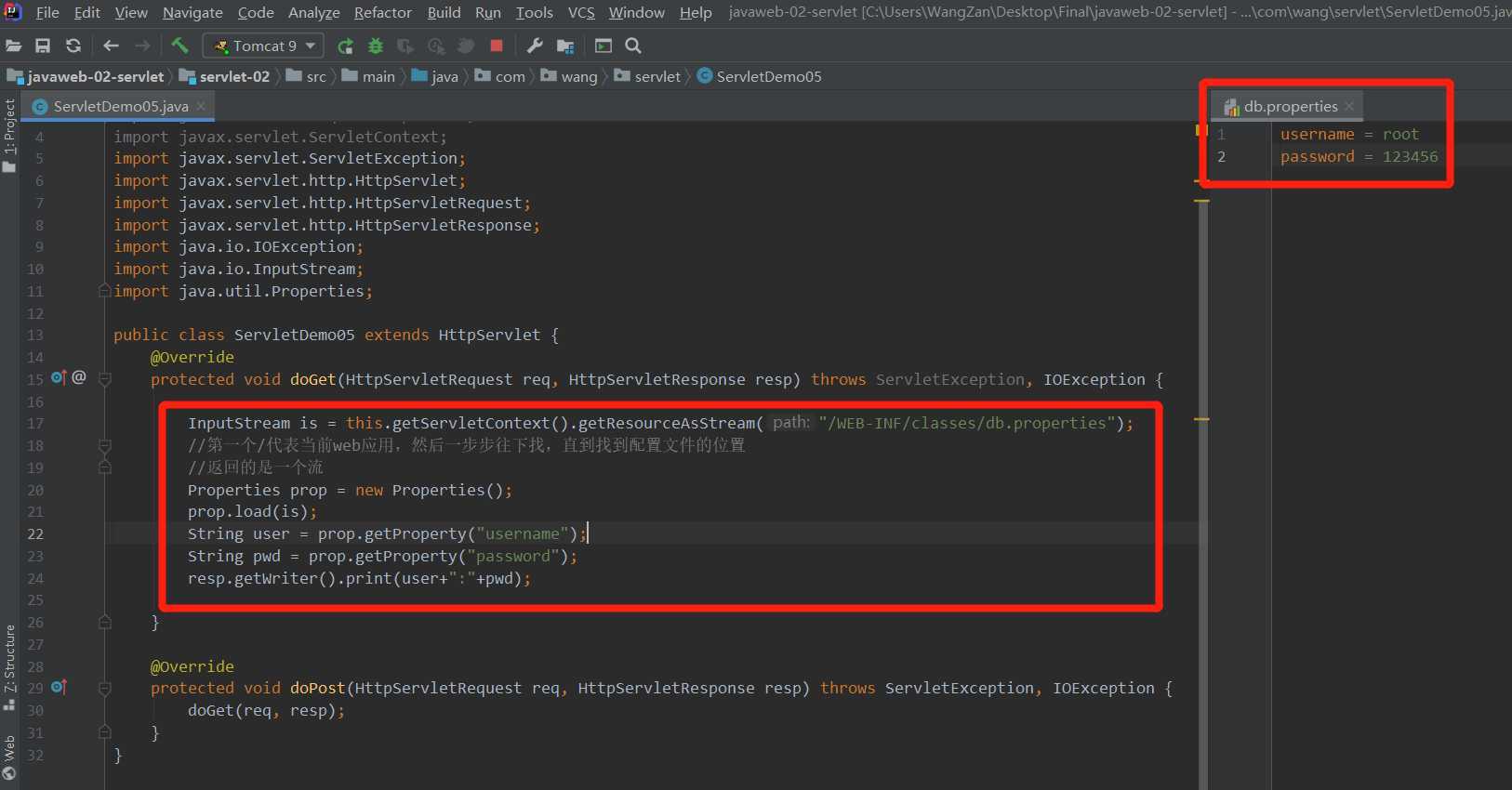Open the Web tool window
The height and width of the screenshot is (790, 1512).
click(9, 757)
